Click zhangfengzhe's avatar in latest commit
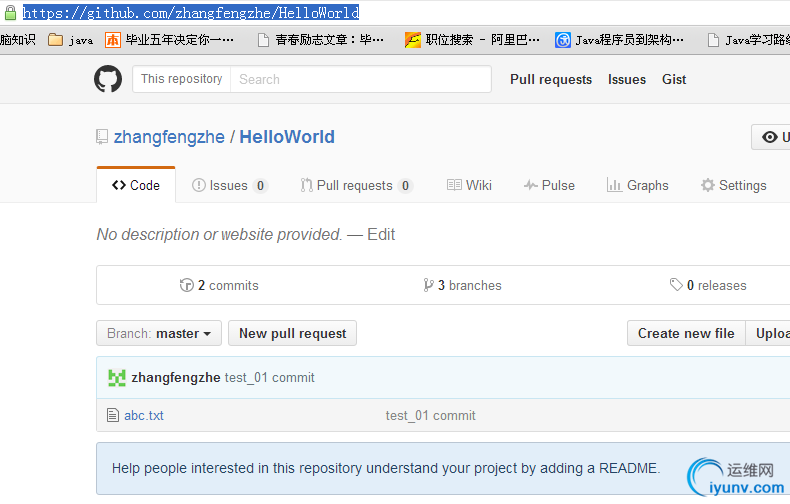Image resolution: width=790 pixels, height=504 pixels. pyautogui.click(x=117, y=377)
